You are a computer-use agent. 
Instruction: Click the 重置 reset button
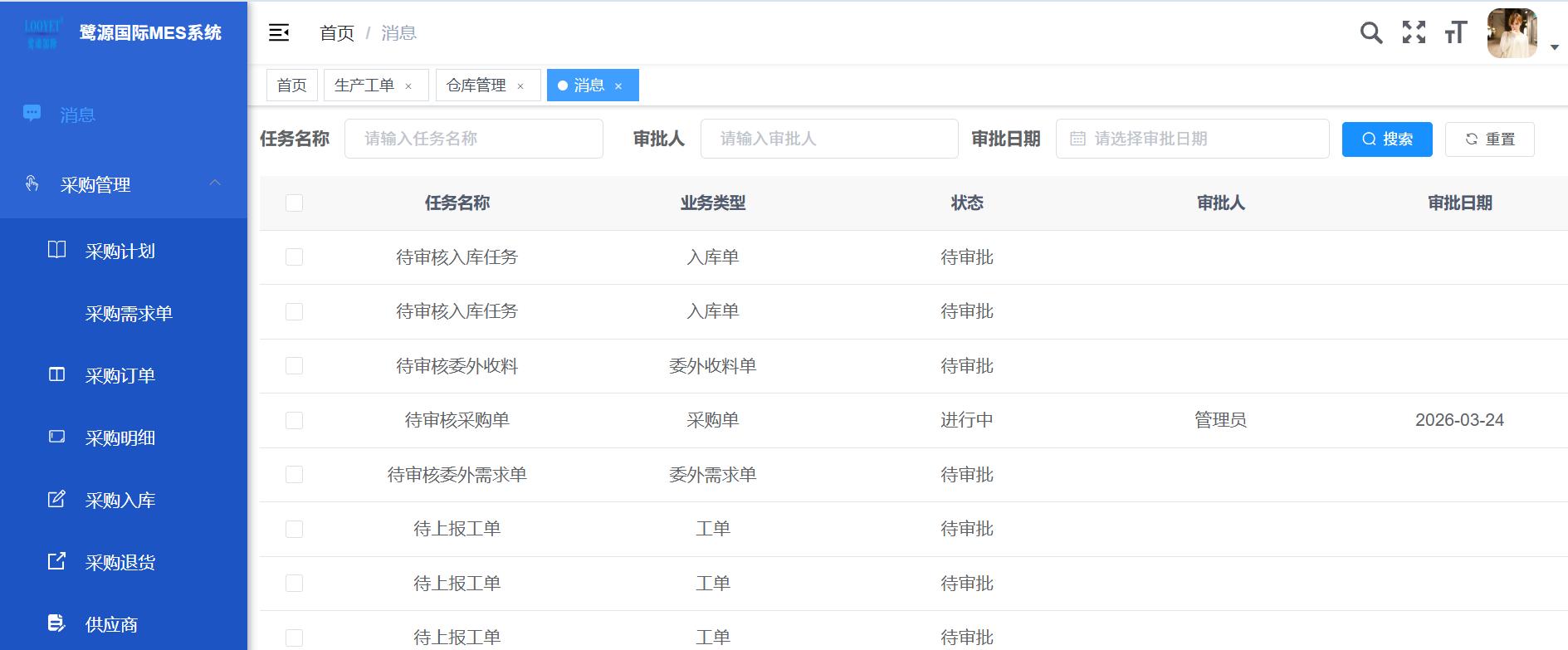1489,139
